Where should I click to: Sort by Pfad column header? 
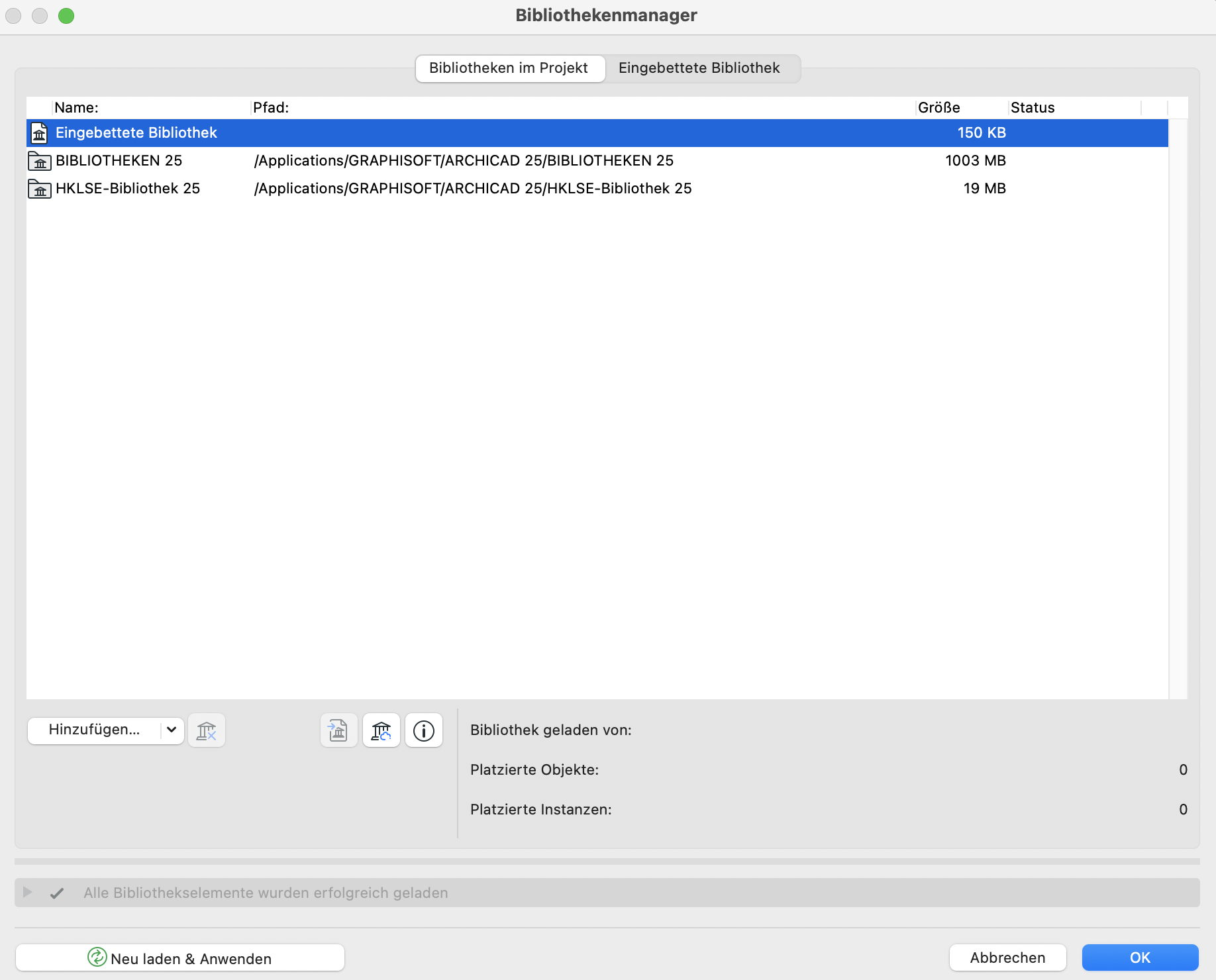583,108
